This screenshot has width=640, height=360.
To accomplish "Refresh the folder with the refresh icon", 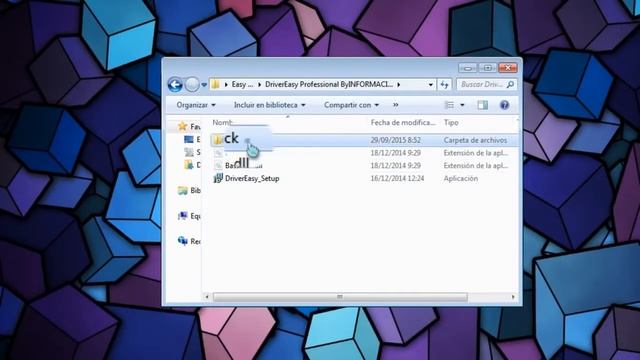I will pos(444,84).
